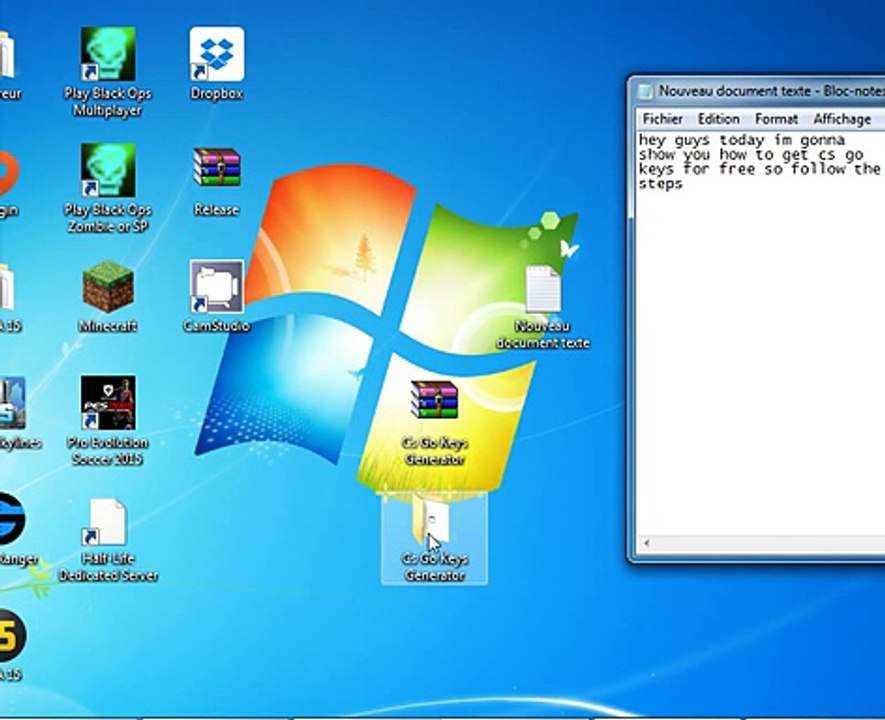
Task: Launch Dropbox from the desktop
Action: 217,56
